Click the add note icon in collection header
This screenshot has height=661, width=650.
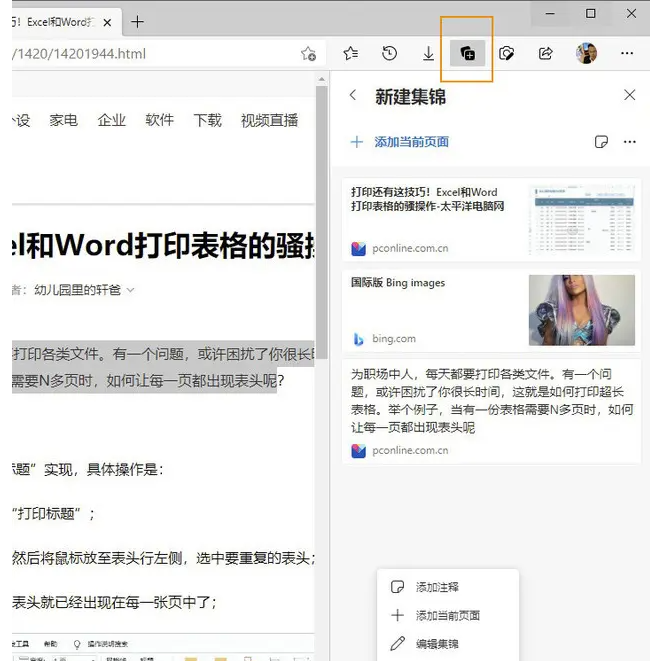click(601, 142)
